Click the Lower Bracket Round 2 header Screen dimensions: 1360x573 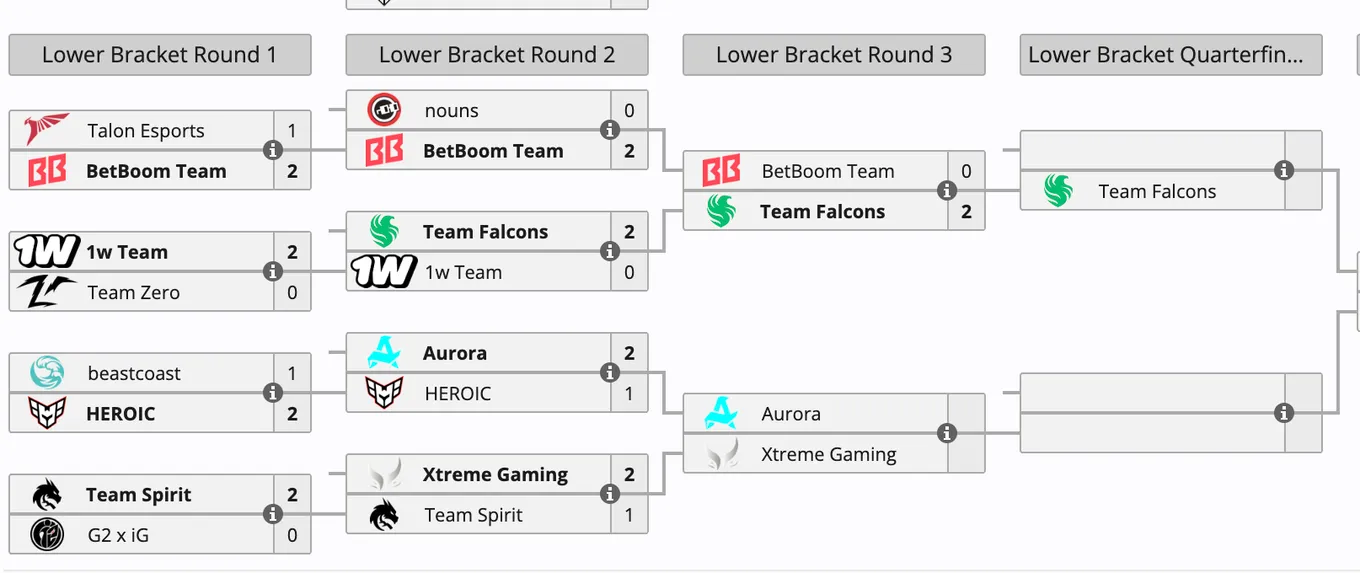[x=497, y=55]
